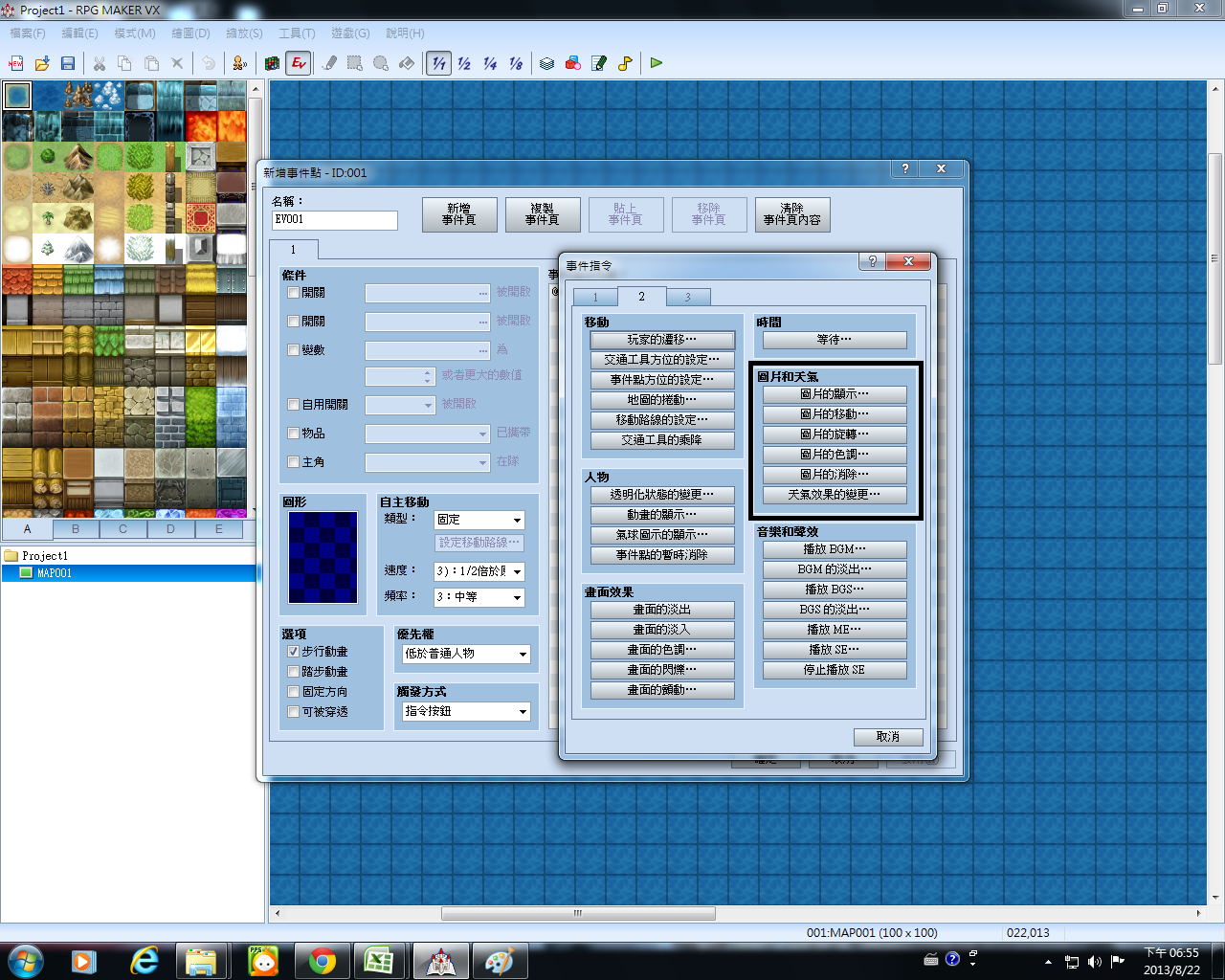Open the 頻率 dropdown showing 中等
The width and height of the screenshot is (1225, 980).
click(x=479, y=597)
